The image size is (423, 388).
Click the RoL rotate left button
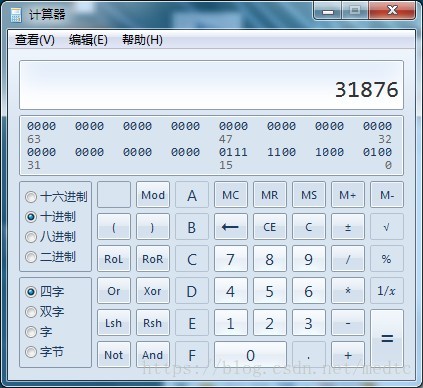[114, 259]
